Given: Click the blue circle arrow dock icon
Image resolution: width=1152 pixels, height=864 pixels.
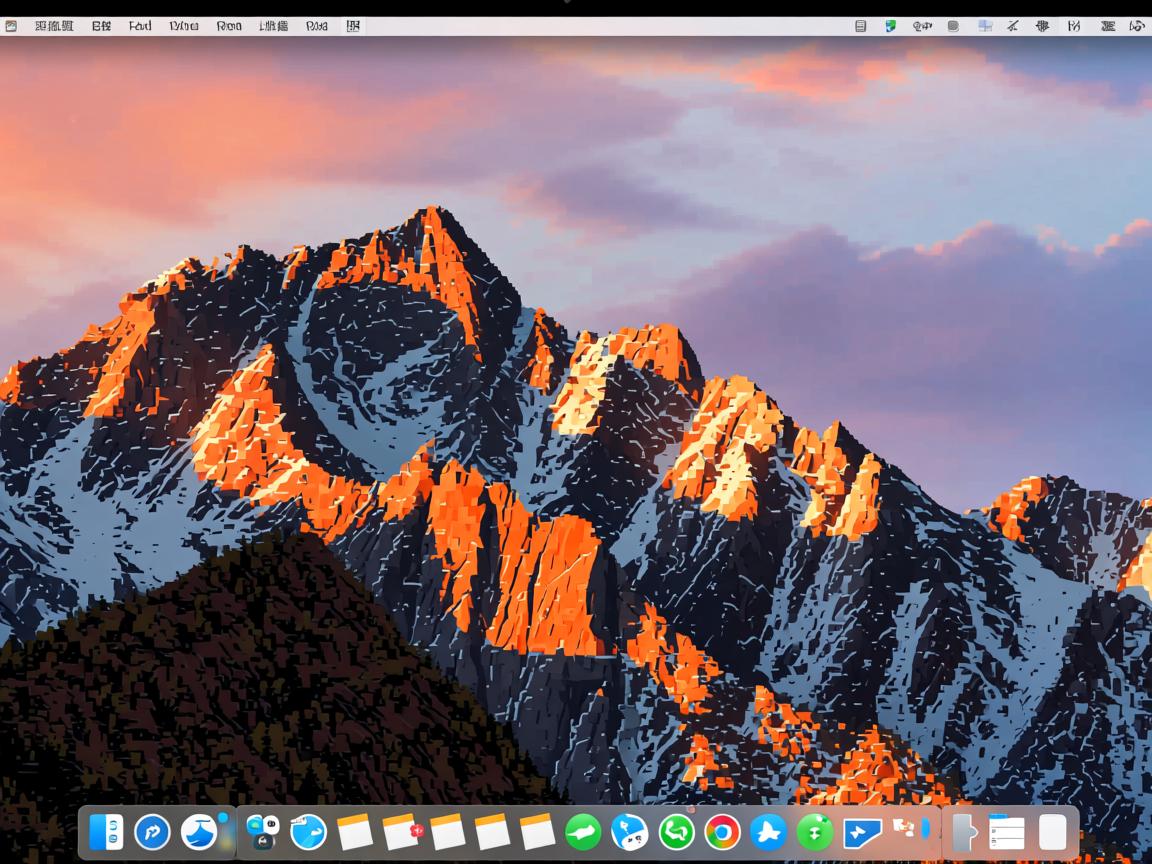Looking at the screenshot, I should [152, 832].
